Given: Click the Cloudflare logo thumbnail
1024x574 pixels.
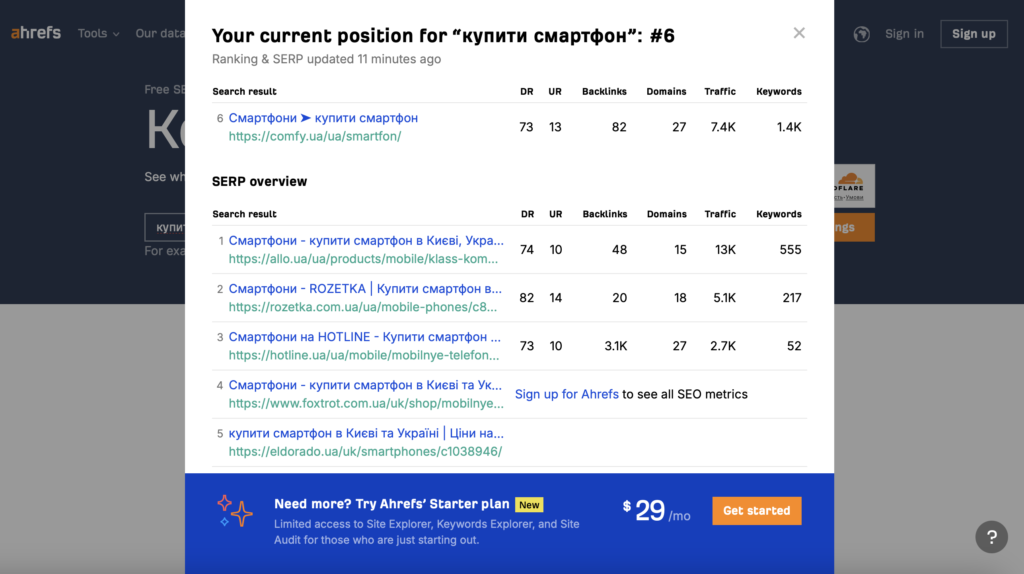Looking at the screenshot, I should pyautogui.click(x=854, y=185).
